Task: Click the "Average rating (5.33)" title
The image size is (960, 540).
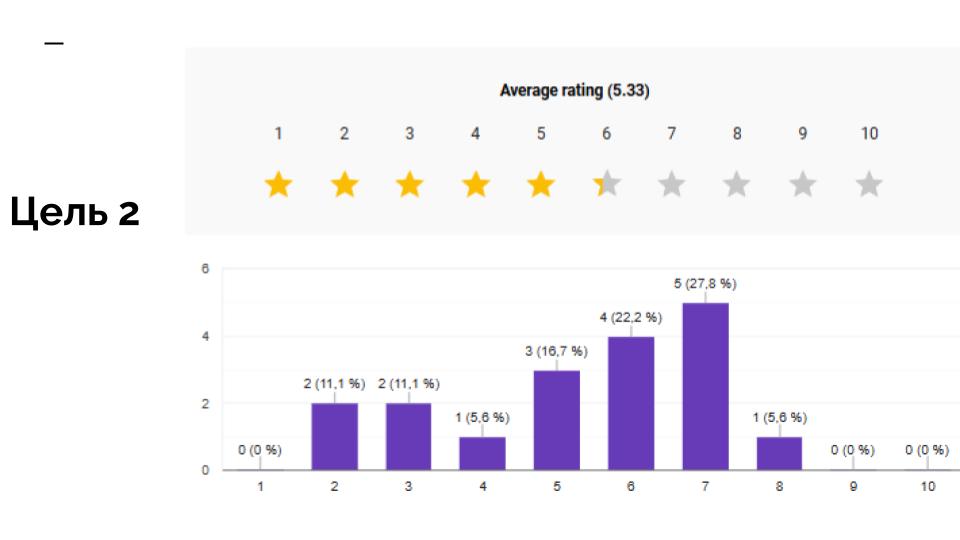Action: (575, 92)
